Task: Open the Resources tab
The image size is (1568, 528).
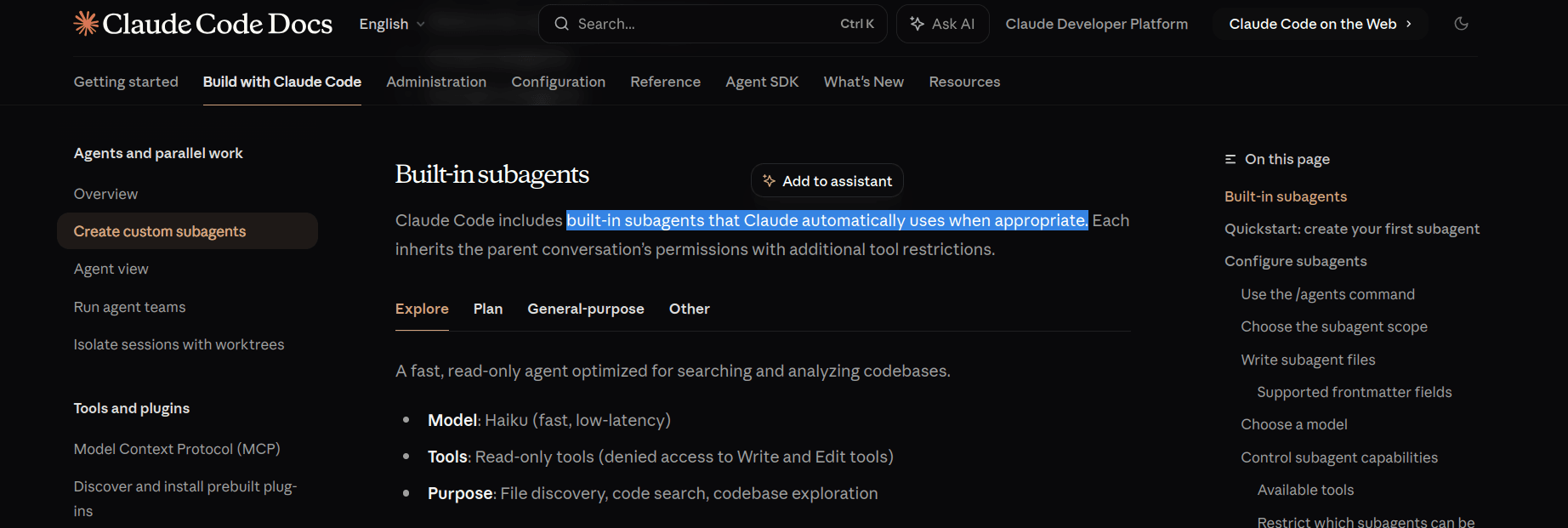Action: click(x=964, y=82)
